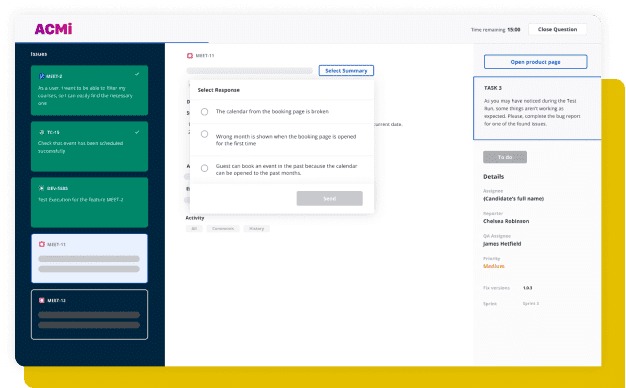The height and width of the screenshot is (388, 626).
Task: Click the Medium priority value
Action: point(494,266)
